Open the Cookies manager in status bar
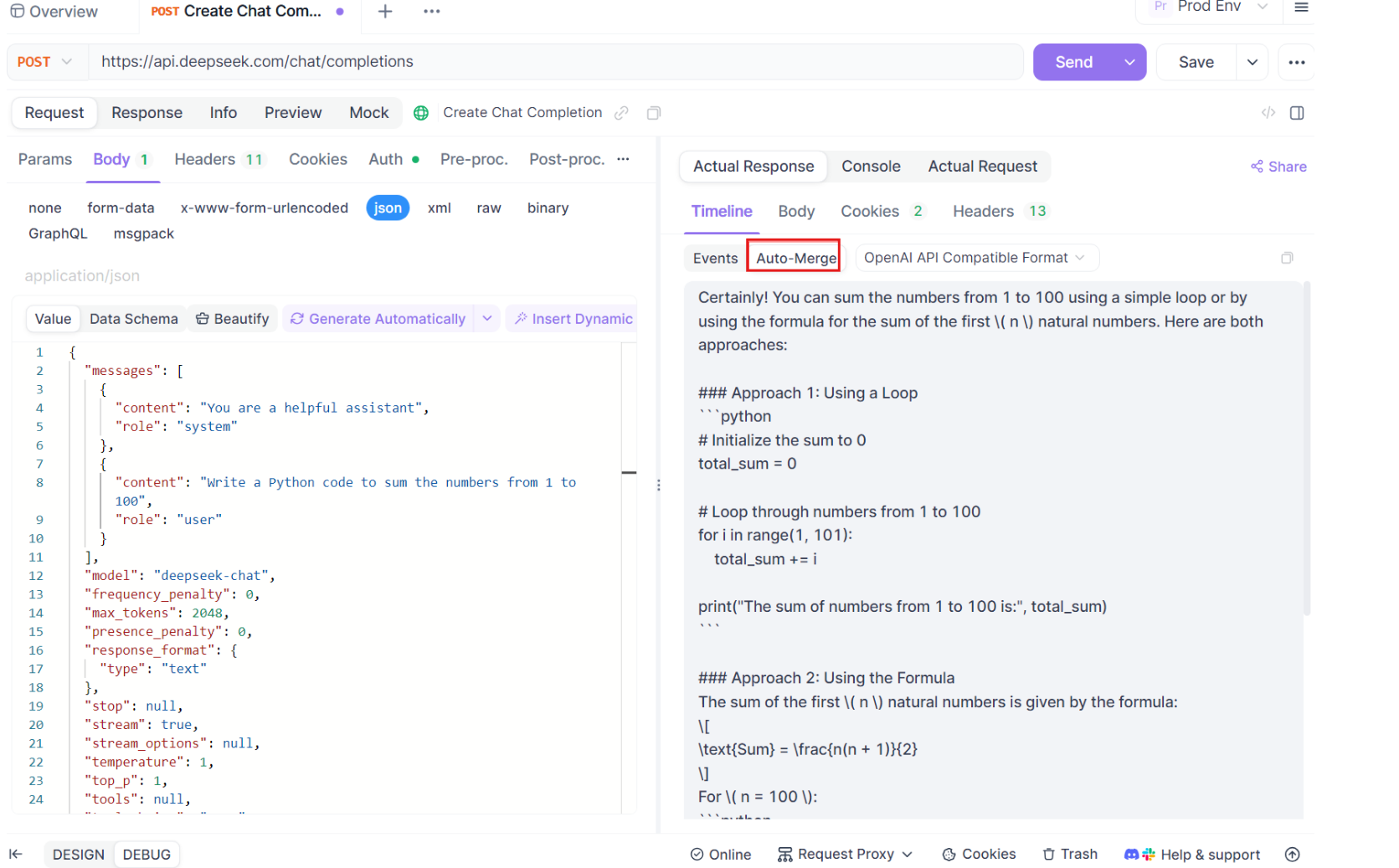The width and height of the screenshot is (1399, 868). 979,855
